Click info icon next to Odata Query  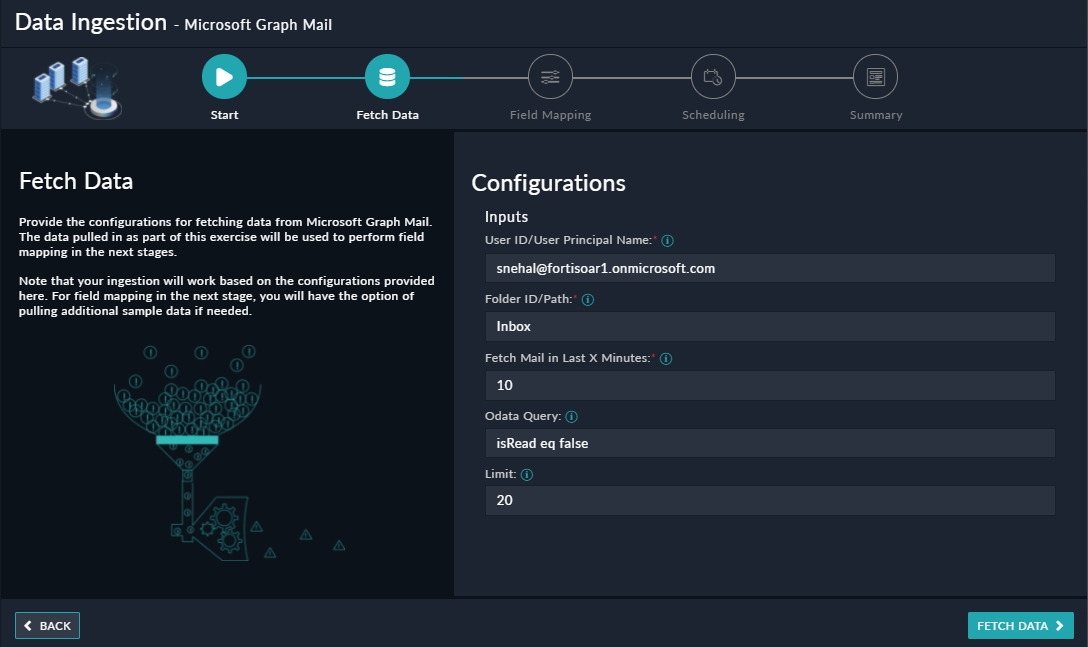(x=572, y=417)
